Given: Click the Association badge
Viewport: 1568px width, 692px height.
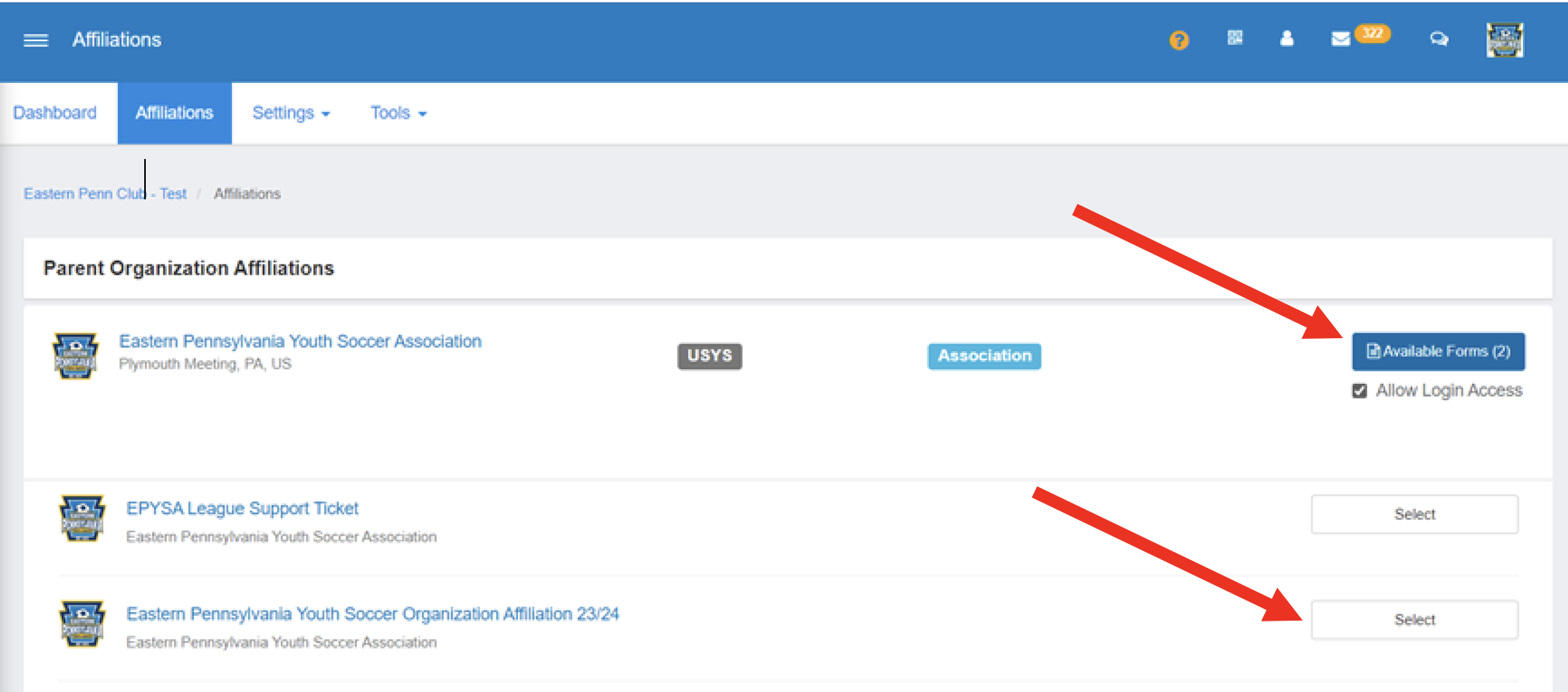Looking at the screenshot, I should tap(985, 356).
